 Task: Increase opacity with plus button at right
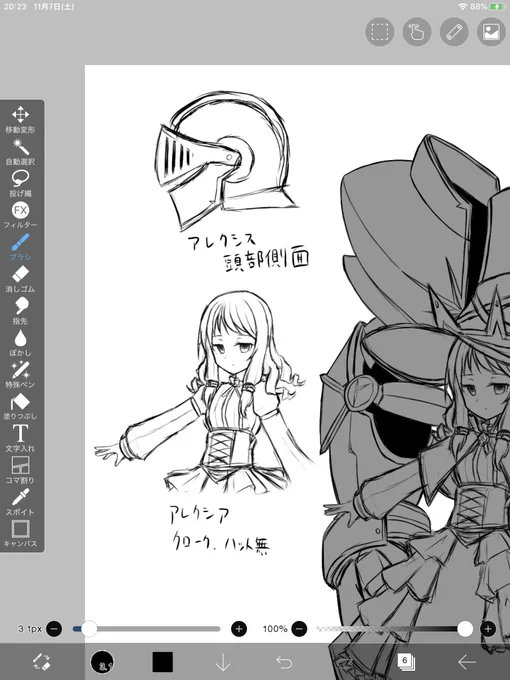(488, 628)
